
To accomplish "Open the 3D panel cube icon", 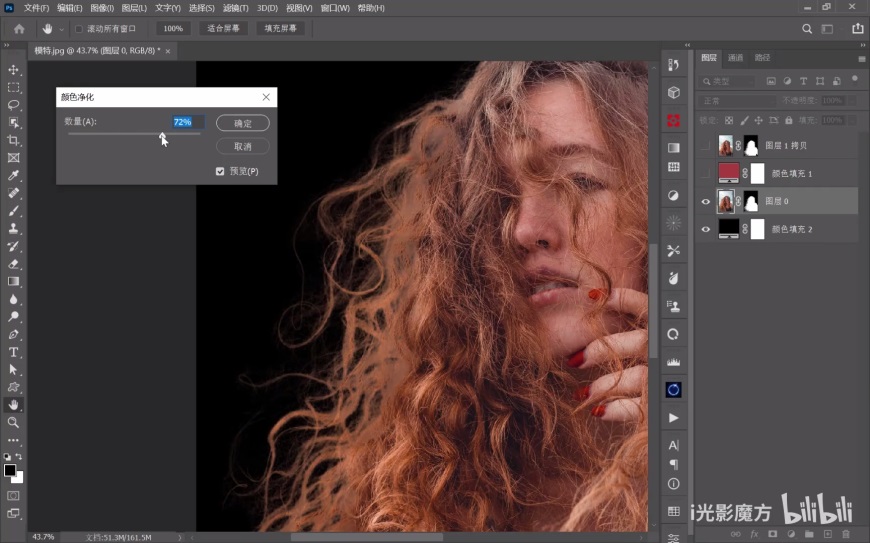I will [x=674, y=92].
